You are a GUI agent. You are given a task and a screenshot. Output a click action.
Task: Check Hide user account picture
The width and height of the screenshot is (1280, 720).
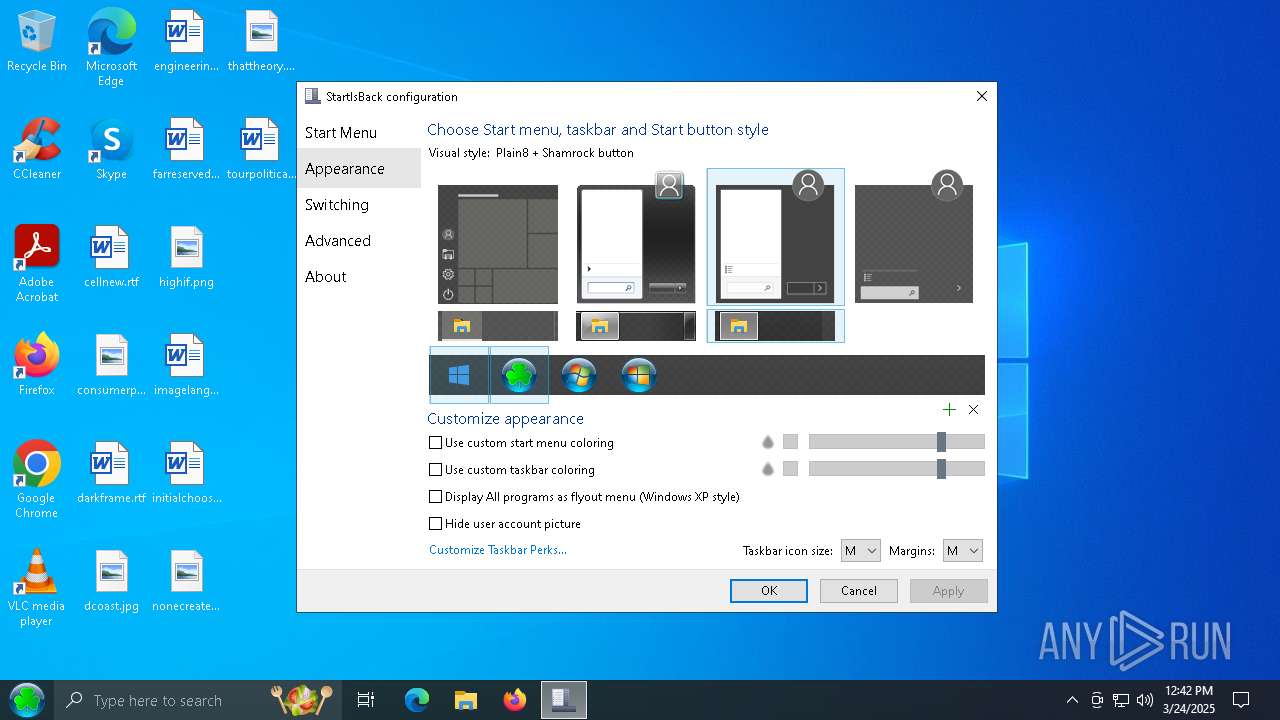click(x=435, y=523)
